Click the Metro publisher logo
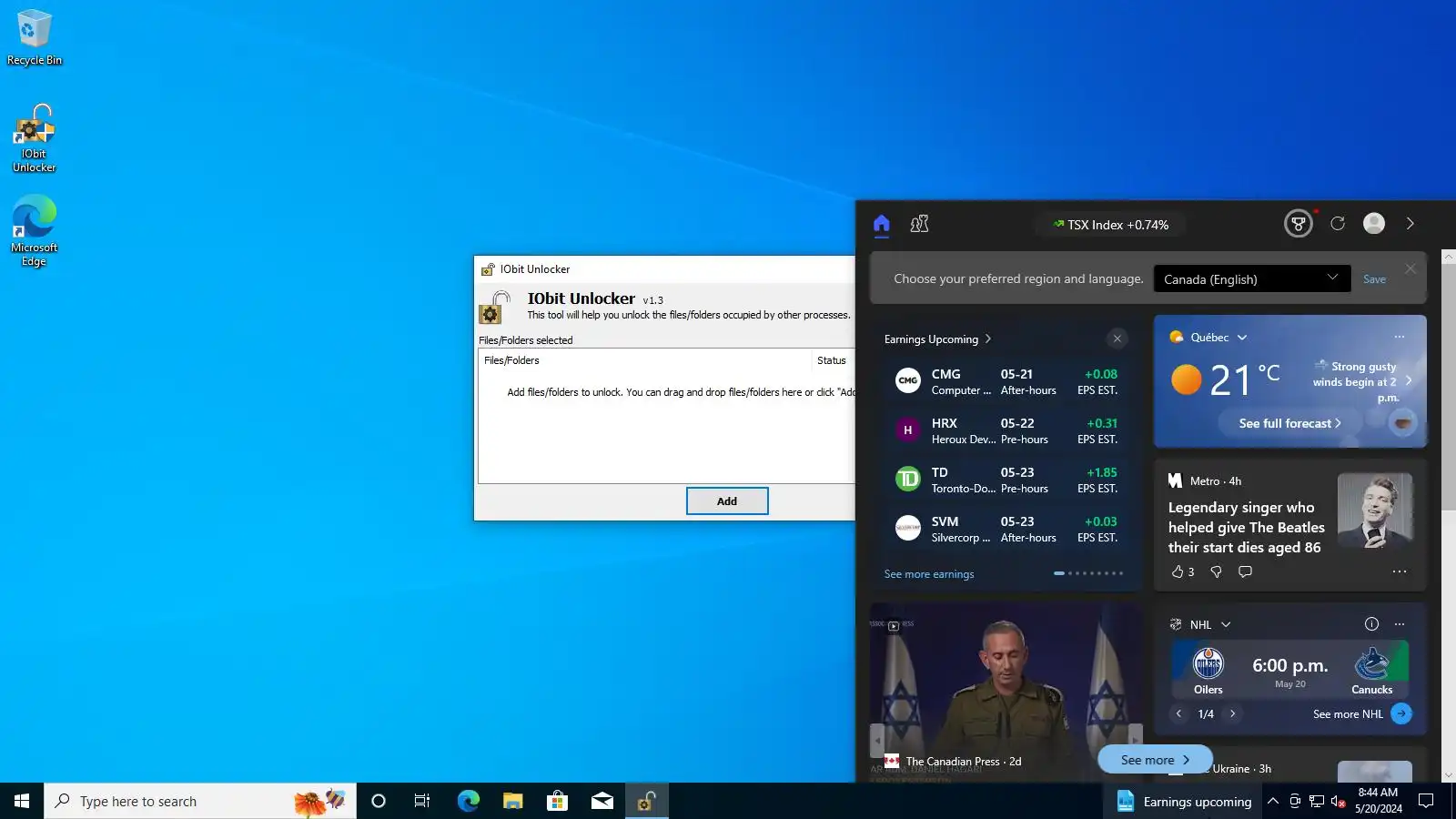1456x819 pixels. coord(1175,480)
